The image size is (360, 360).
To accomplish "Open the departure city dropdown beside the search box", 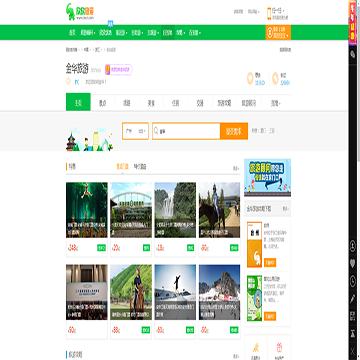I will coord(135,131).
